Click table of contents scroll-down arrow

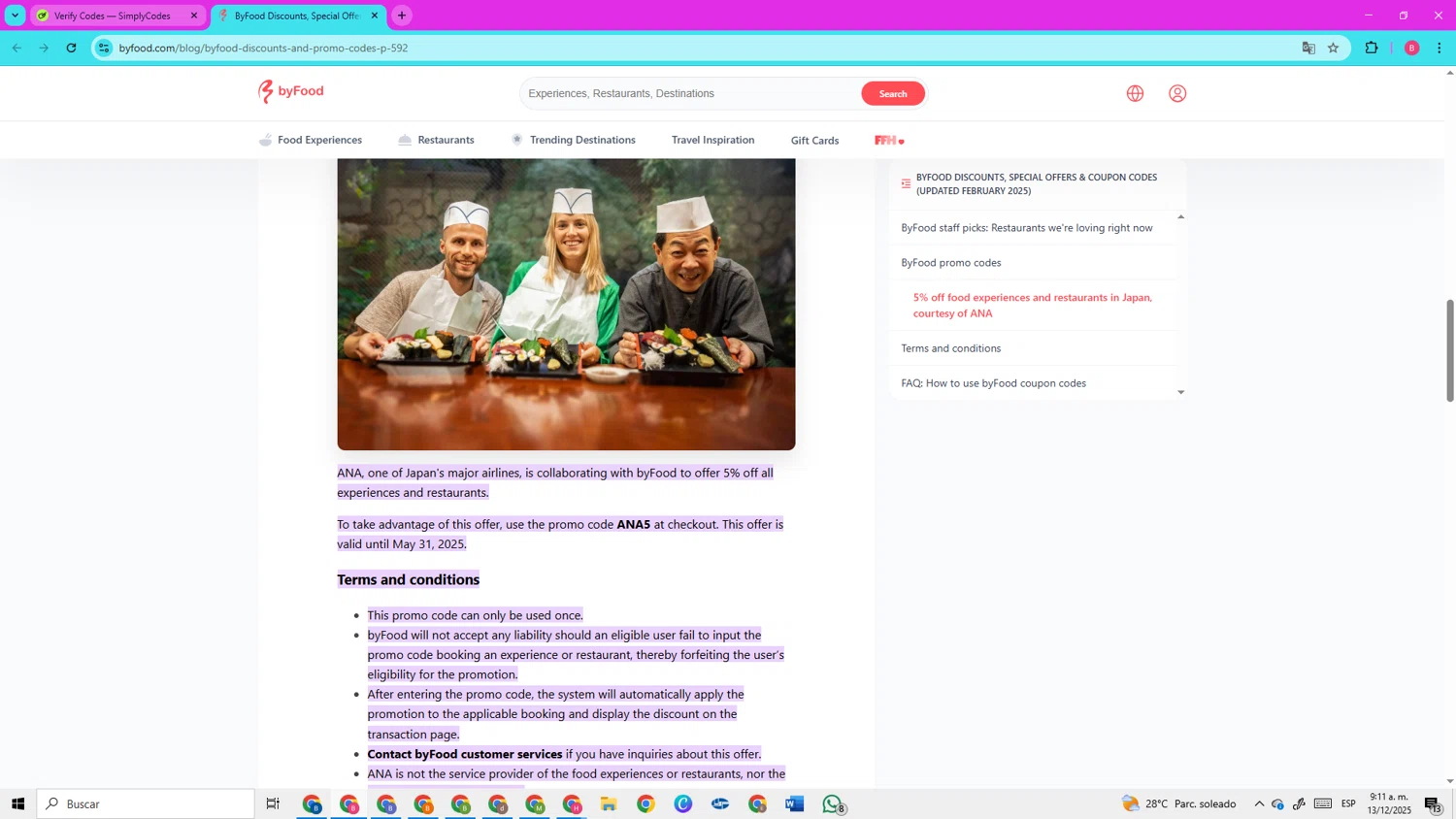pyautogui.click(x=1181, y=393)
